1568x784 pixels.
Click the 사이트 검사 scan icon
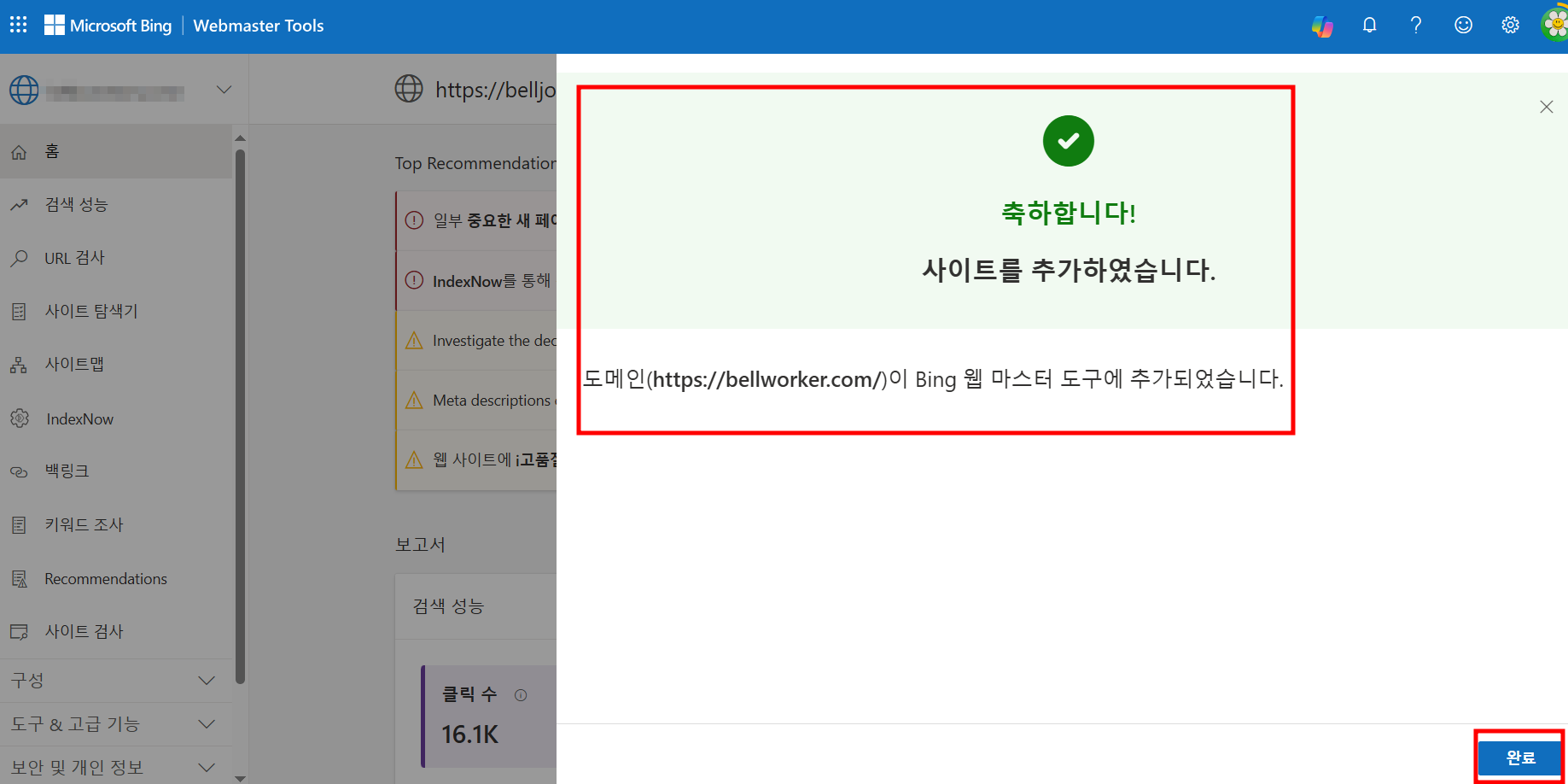(x=19, y=632)
